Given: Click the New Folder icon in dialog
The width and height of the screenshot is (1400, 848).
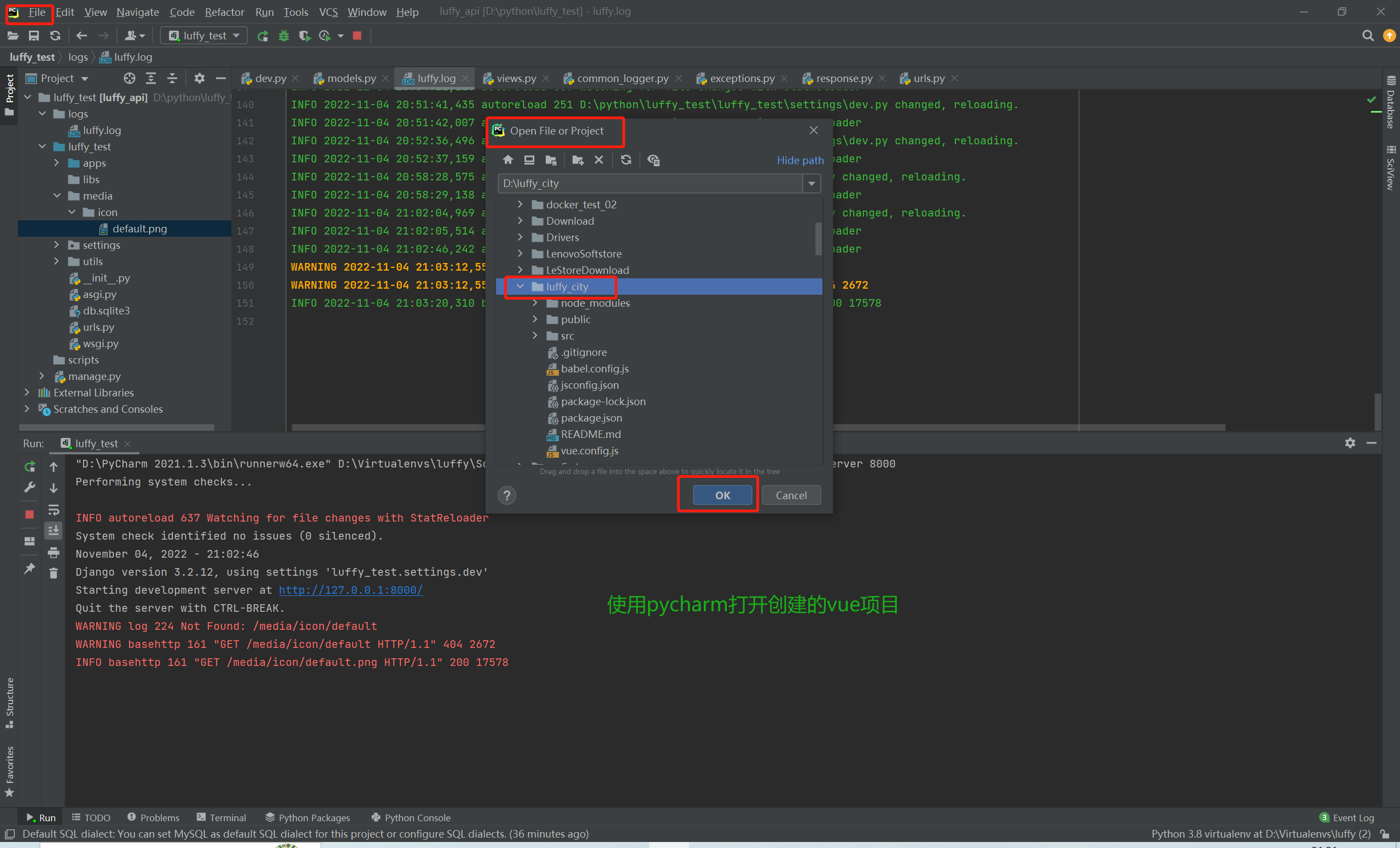Looking at the screenshot, I should tap(577, 160).
